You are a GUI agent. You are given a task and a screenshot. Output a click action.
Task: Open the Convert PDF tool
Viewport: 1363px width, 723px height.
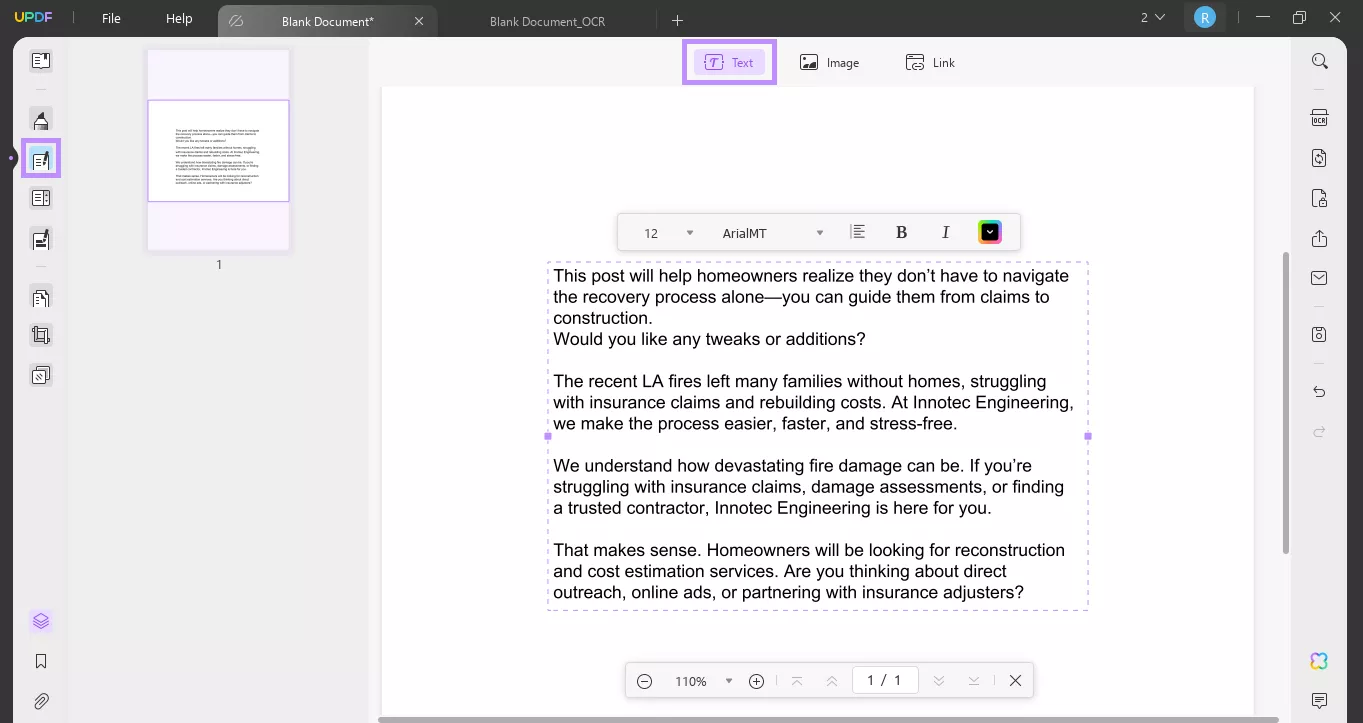[x=1320, y=158]
